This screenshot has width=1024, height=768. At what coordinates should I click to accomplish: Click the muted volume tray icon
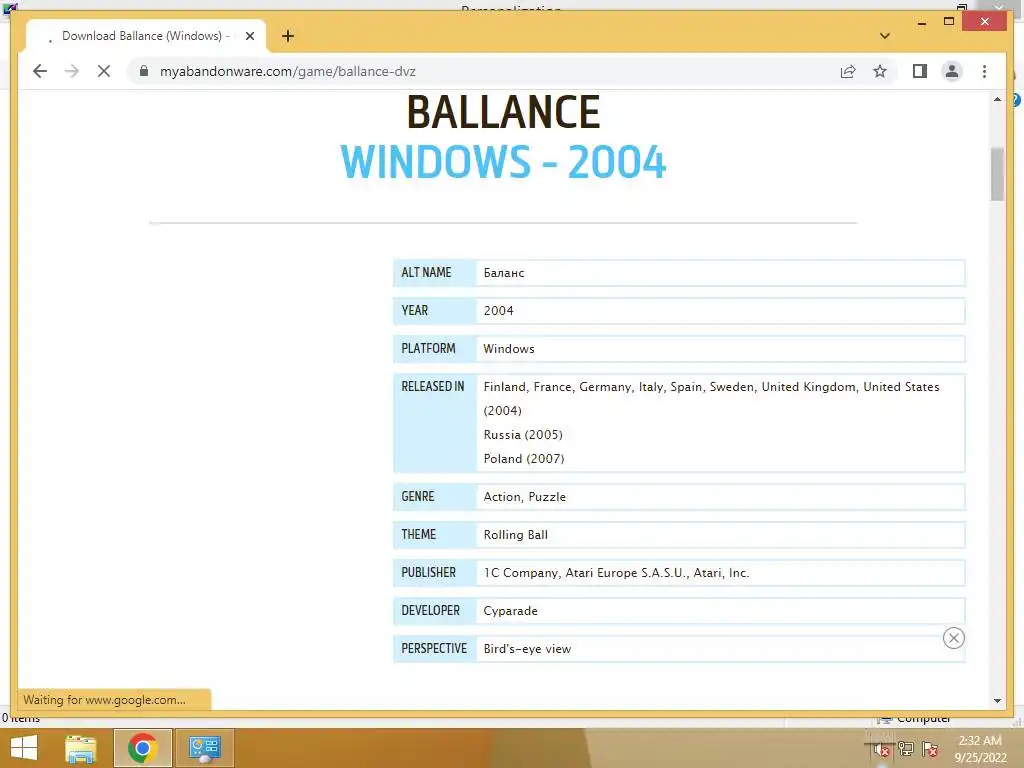tap(881, 749)
